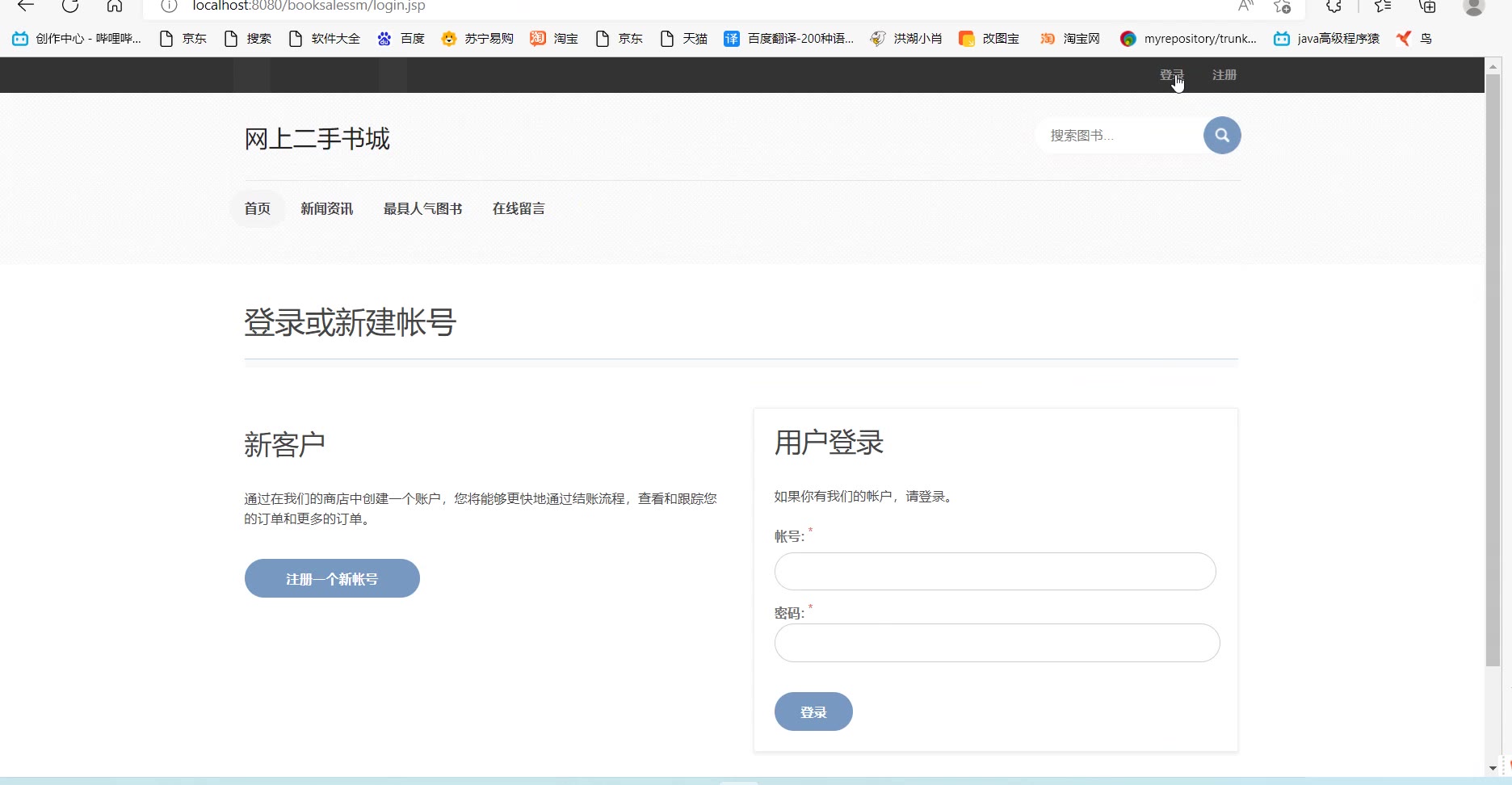Click the page's vertical scrollbar thumb
Screen dimensions: 1512x785
click(1493, 372)
